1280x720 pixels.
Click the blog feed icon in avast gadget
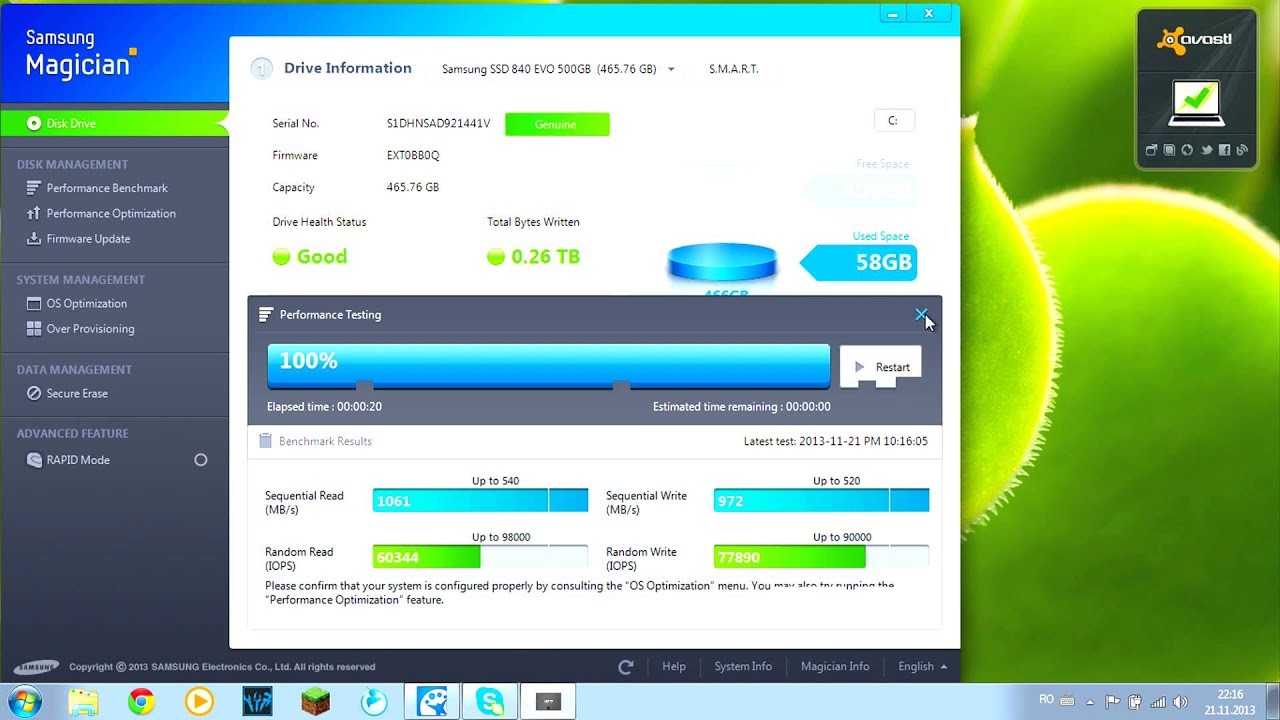[1242, 150]
